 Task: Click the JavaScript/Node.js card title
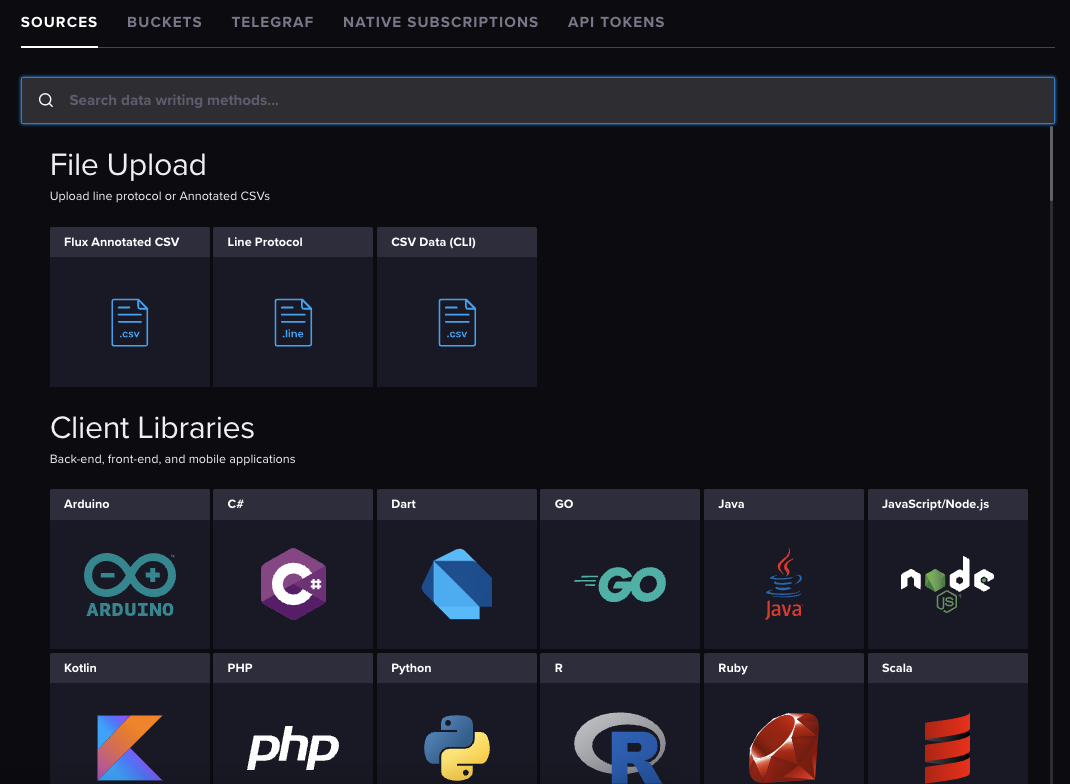(936, 504)
